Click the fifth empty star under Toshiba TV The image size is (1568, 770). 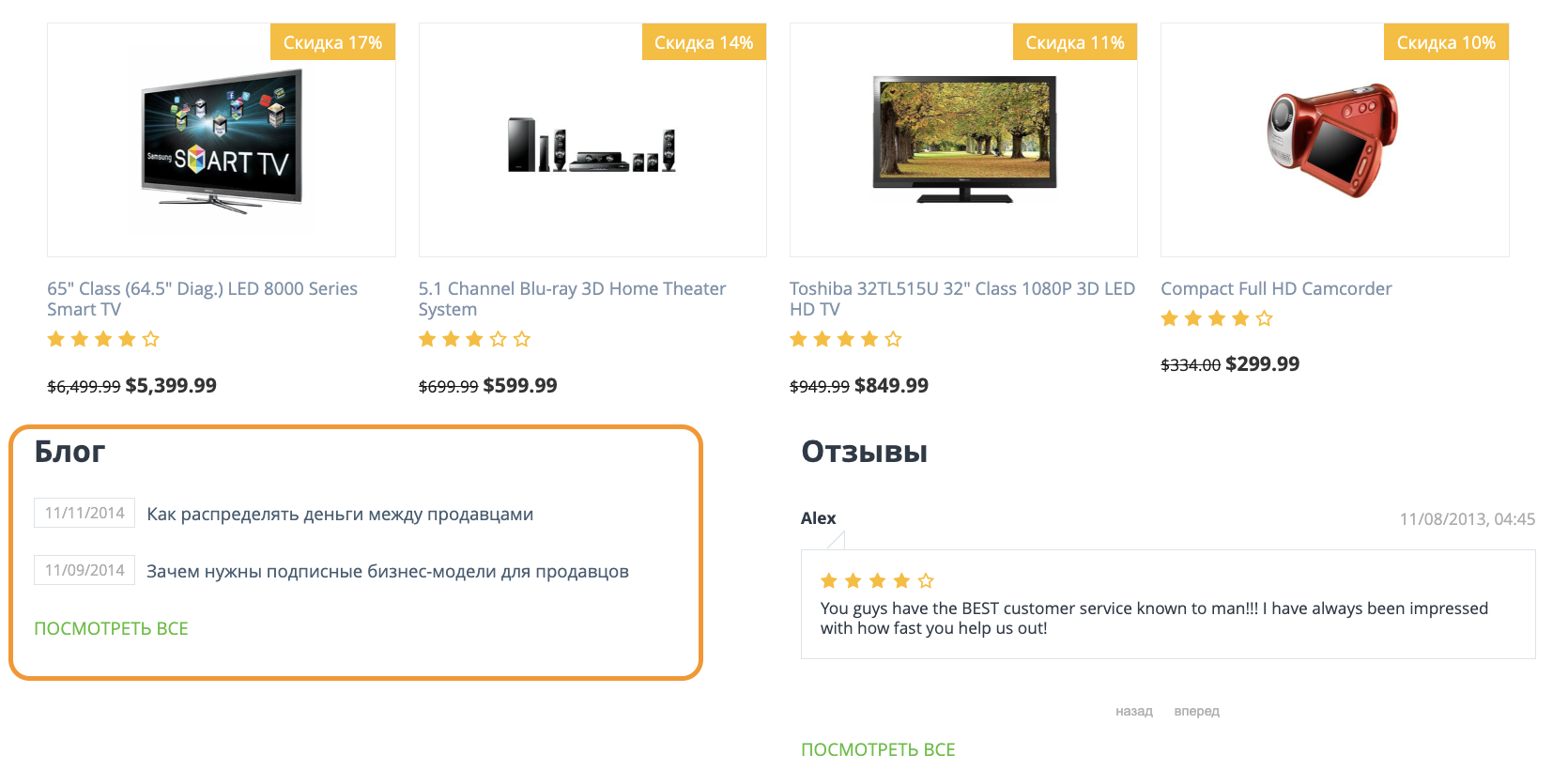coord(893,339)
